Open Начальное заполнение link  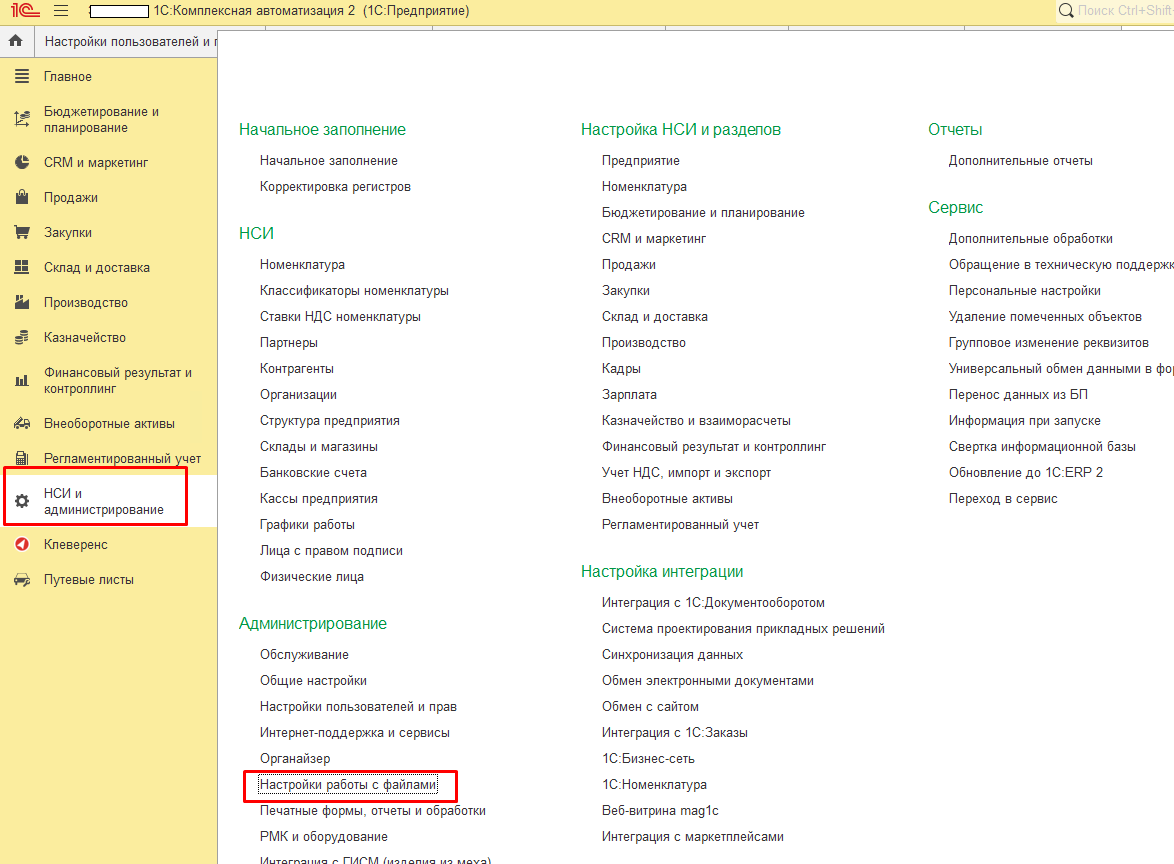click(x=329, y=161)
